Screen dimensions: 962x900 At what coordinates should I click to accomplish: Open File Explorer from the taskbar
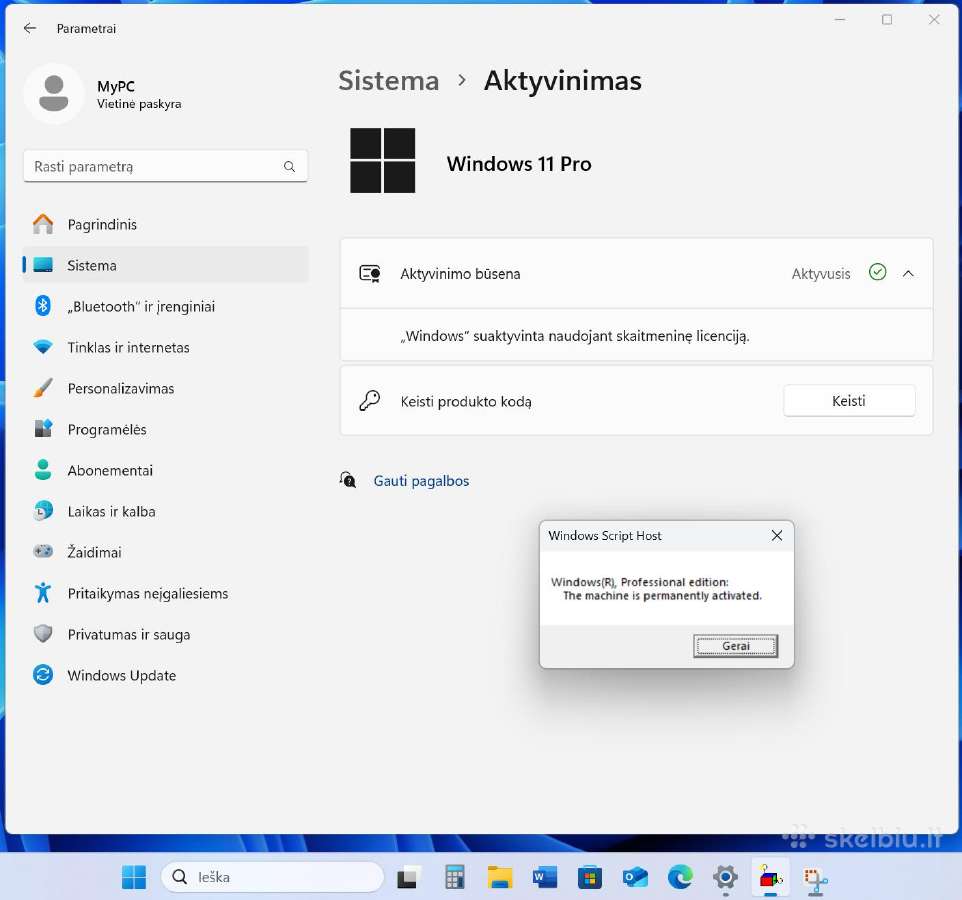(500, 878)
